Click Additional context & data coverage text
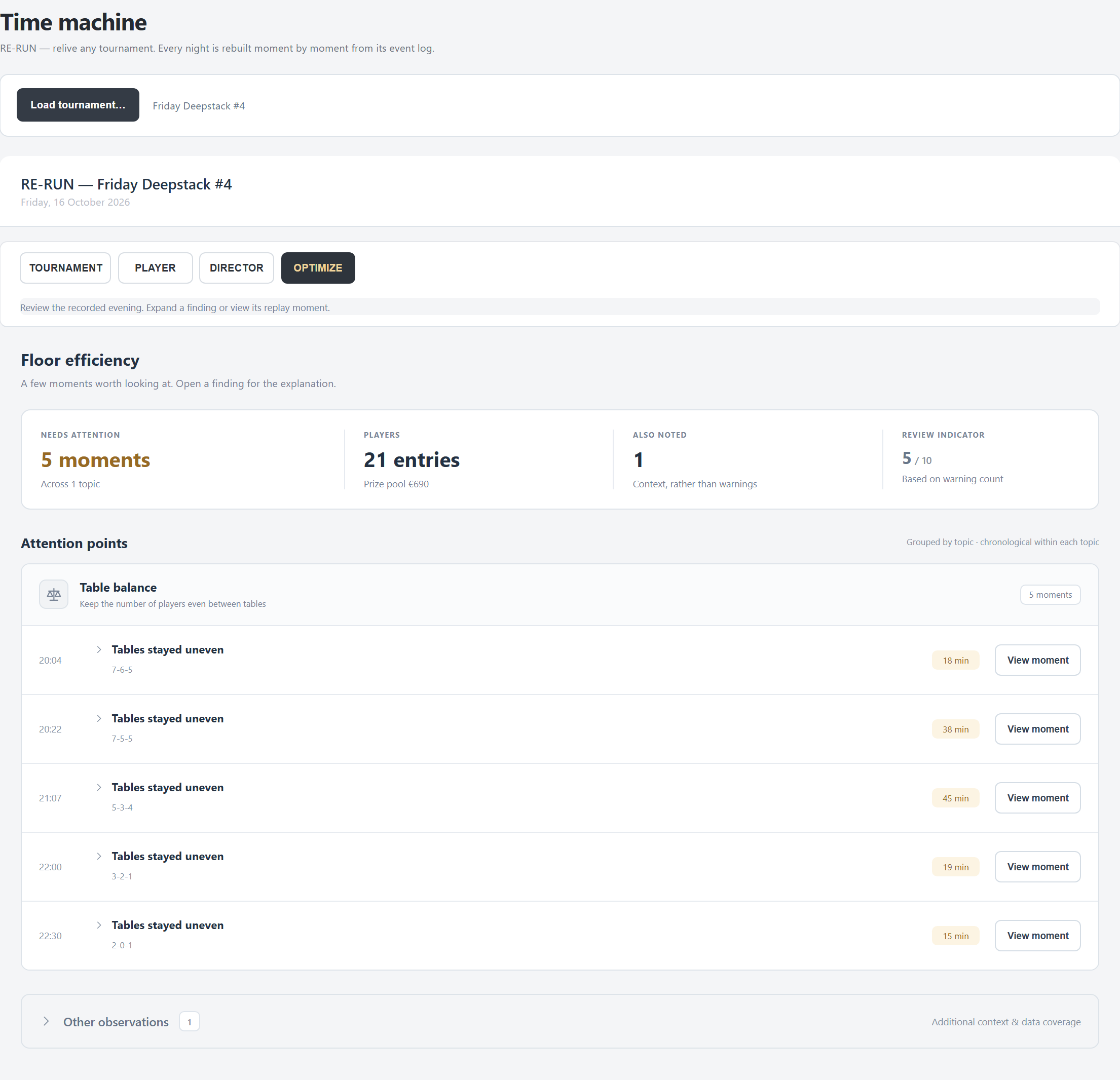The height and width of the screenshot is (1080, 1120). pyautogui.click(x=1005, y=1022)
